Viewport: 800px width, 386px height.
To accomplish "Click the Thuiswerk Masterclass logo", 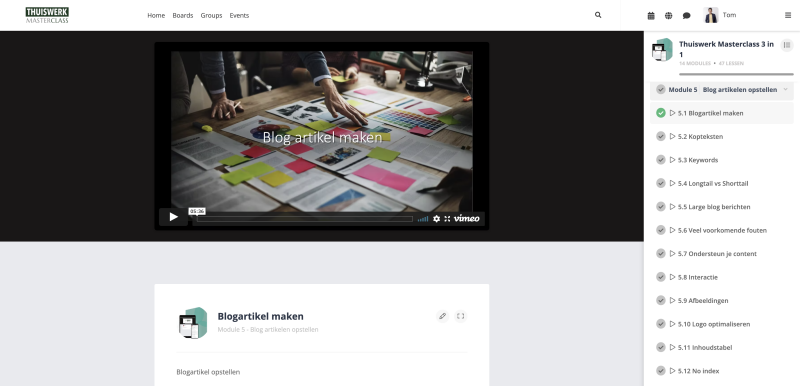I will pyautogui.click(x=47, y=15).
